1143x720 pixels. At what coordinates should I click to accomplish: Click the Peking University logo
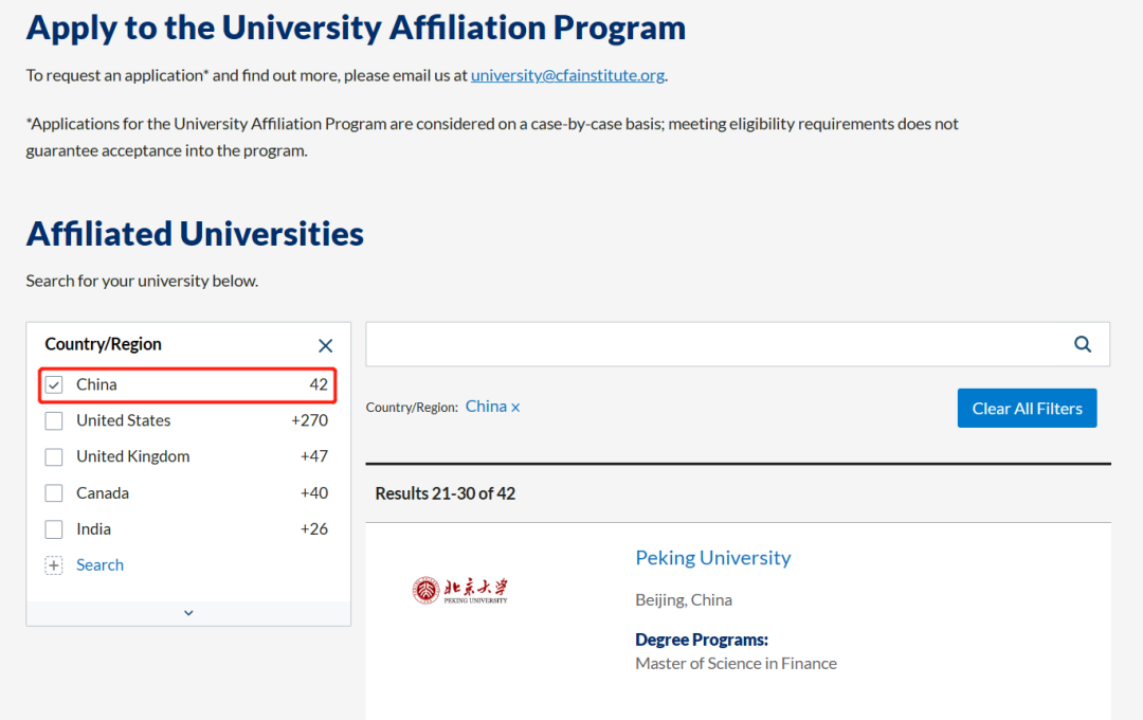coord(461,590)
